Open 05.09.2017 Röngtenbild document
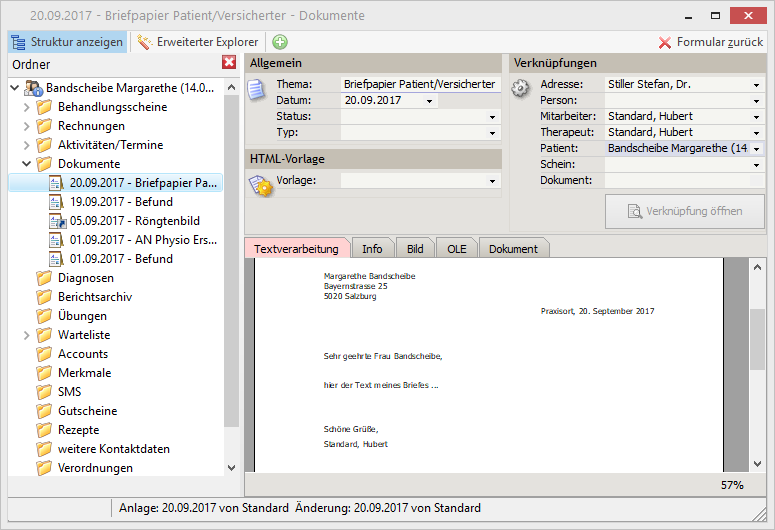The height and width of the screenshot is (530, 775). [x=121, y=221]
